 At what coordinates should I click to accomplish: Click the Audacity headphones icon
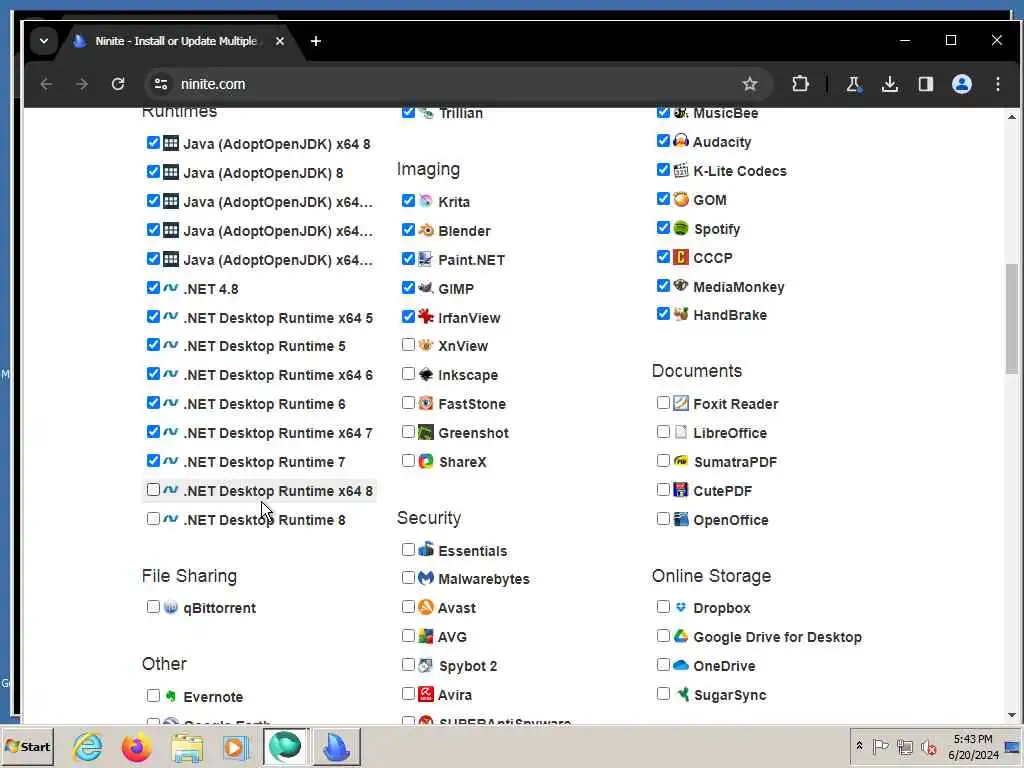(680, 141)
